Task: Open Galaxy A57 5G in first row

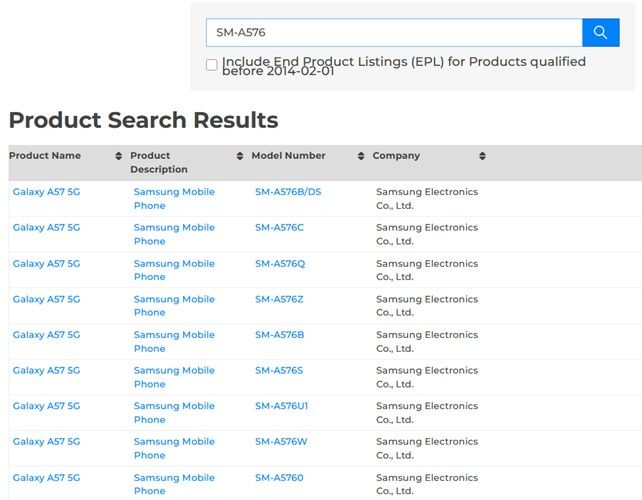Action: (46, 192)
